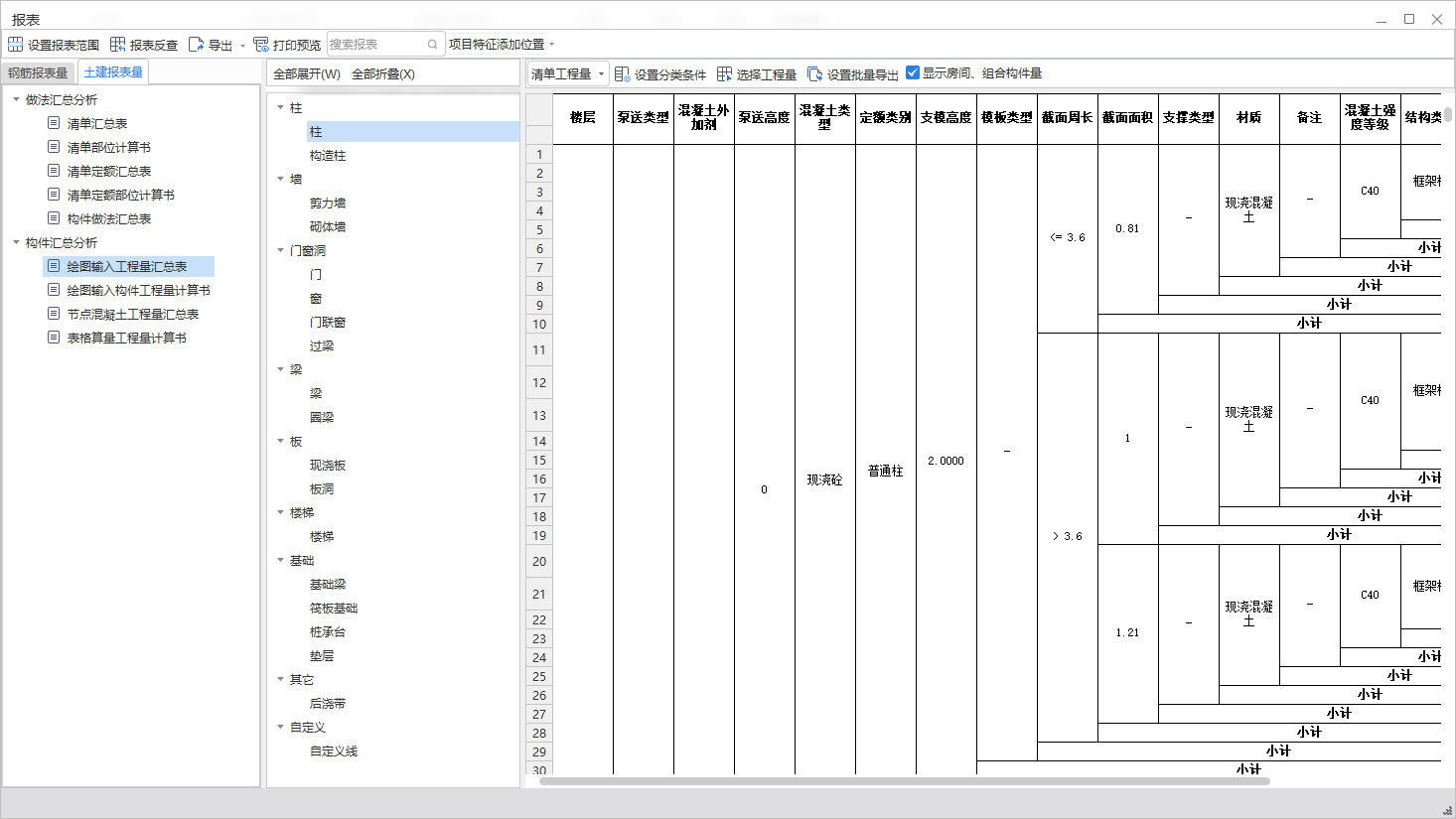
Task: Collapse the 做法汇总分析 tree node
Action: click(x=16, y=99)
